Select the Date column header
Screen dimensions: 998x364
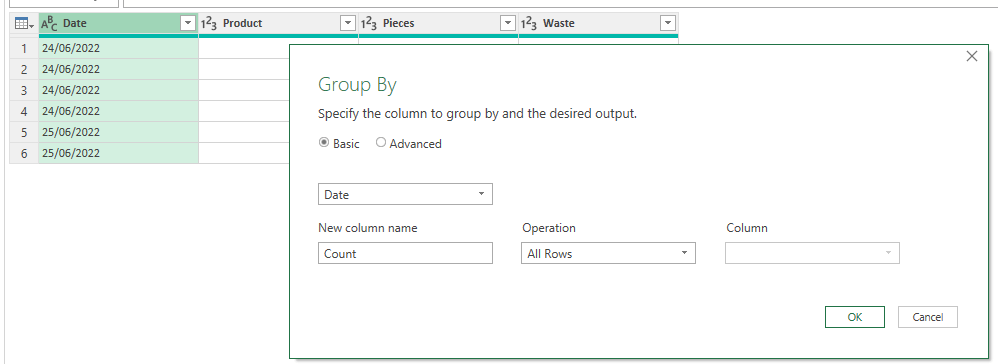point(118,24)
